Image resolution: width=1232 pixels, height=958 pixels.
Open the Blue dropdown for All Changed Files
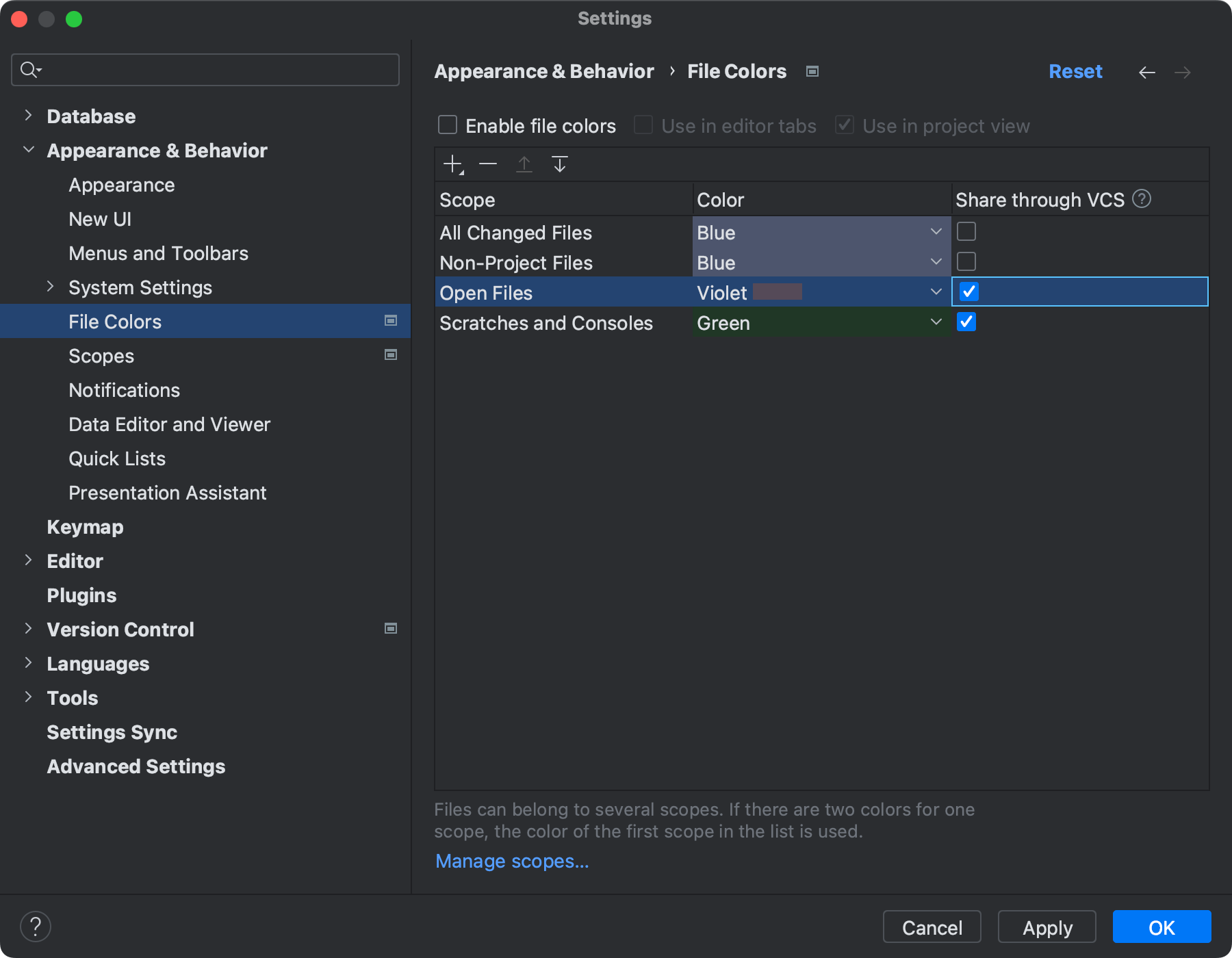936,231
